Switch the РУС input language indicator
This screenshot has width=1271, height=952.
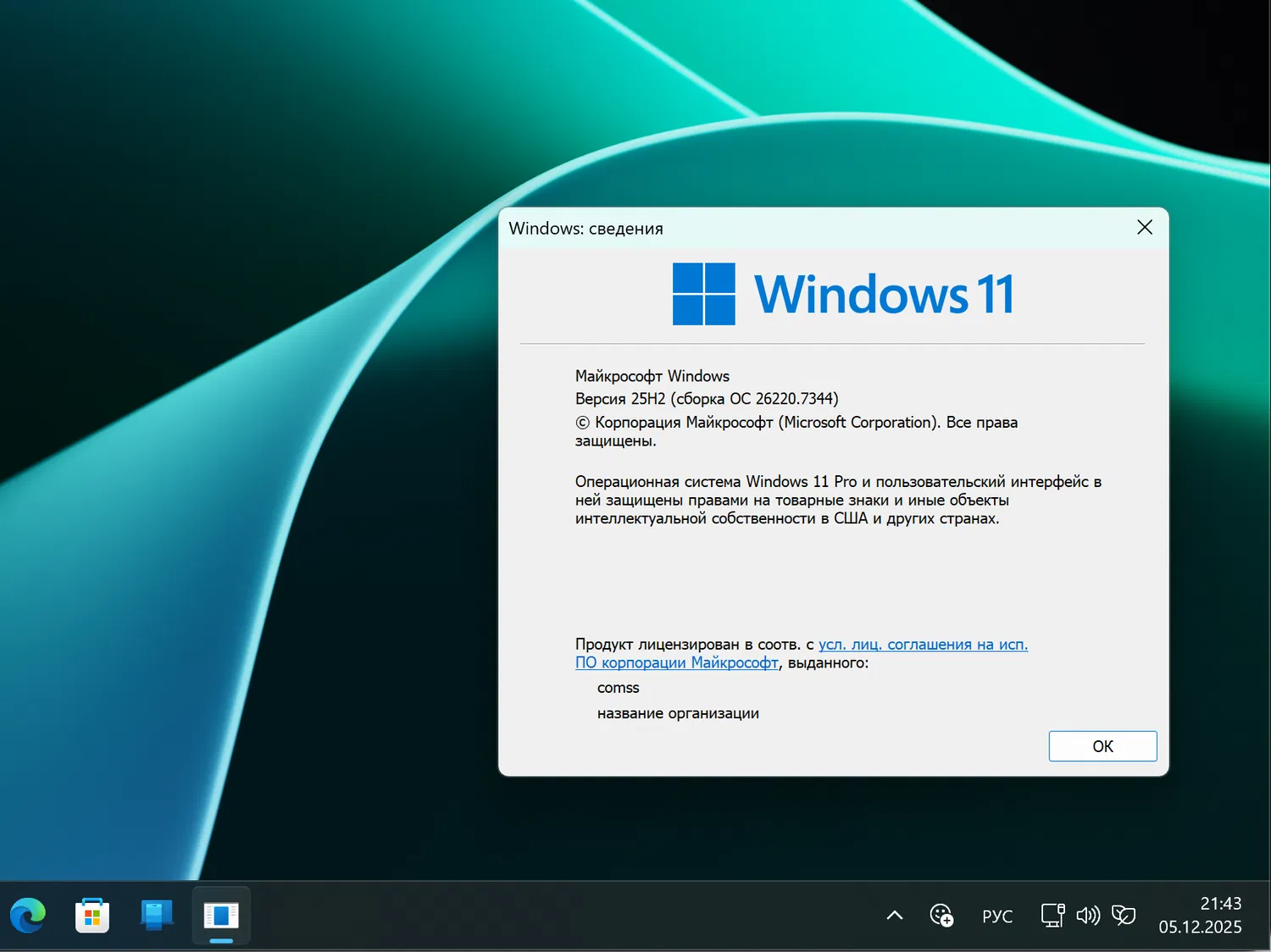(x=997, y=916)
